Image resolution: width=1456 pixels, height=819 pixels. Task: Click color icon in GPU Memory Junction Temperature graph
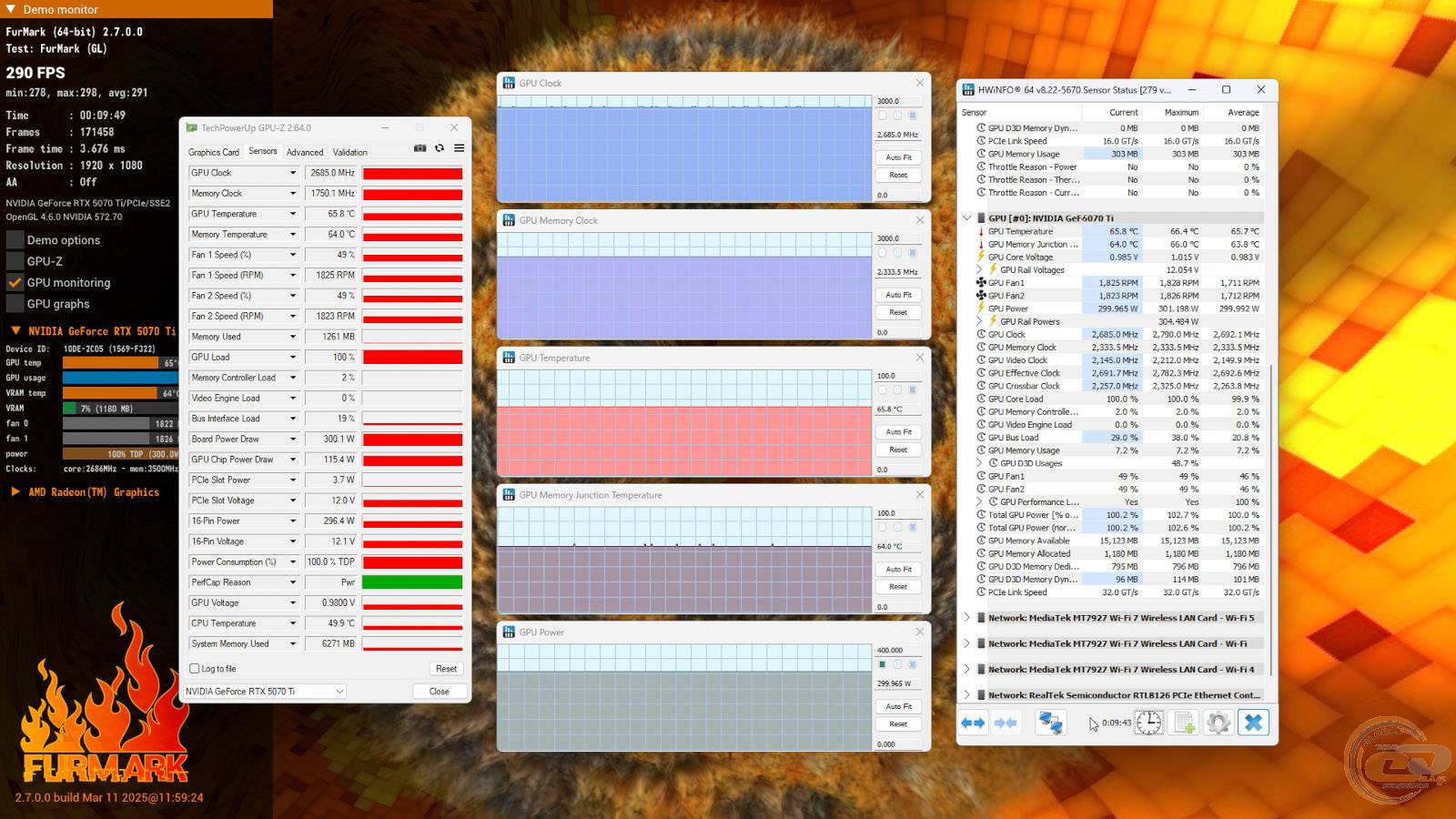[913, 528]
